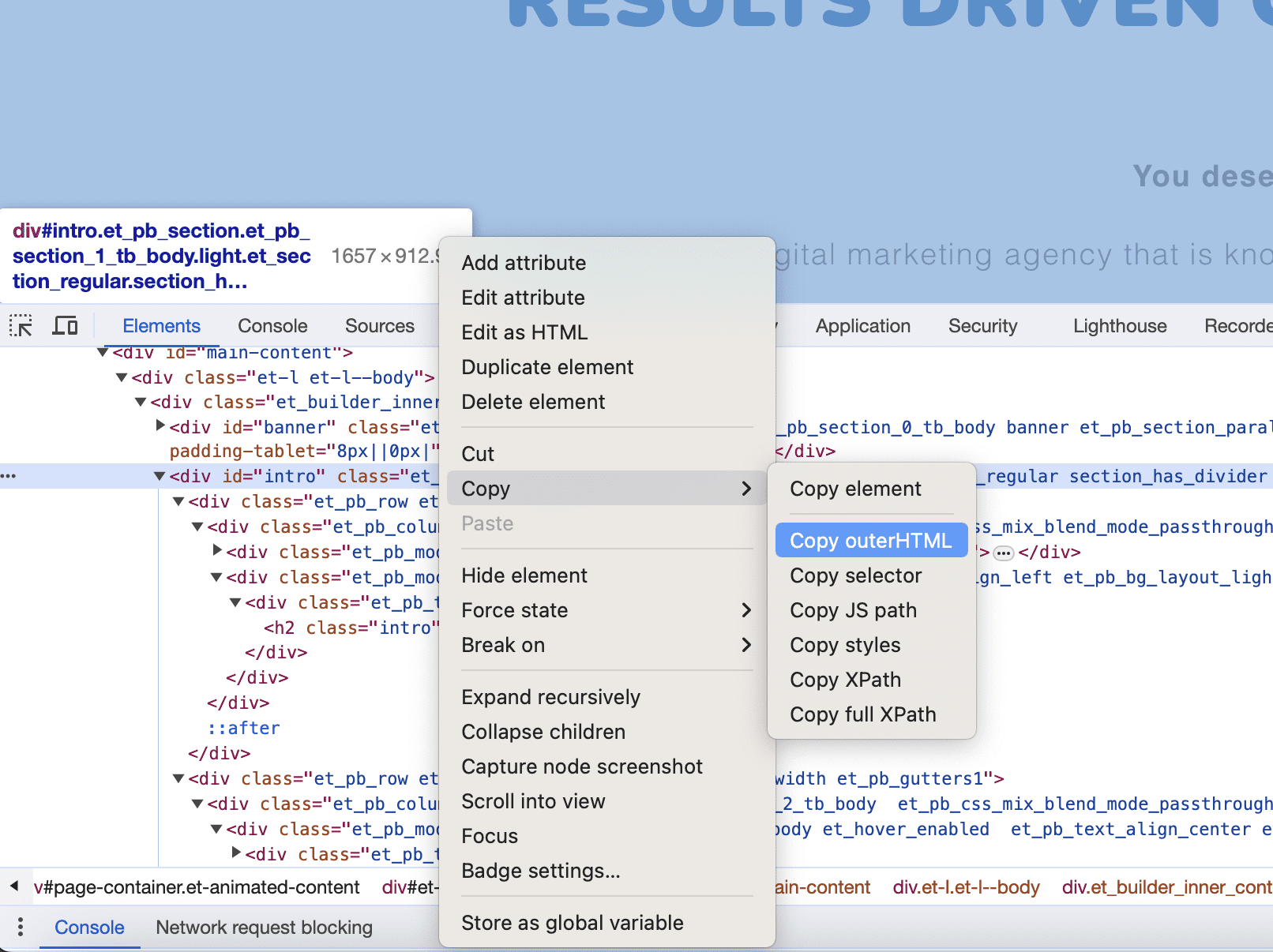Click the inline ⋯ badge near the closing div
This screenshot has width=1273, height=952.
(1003, 553)
